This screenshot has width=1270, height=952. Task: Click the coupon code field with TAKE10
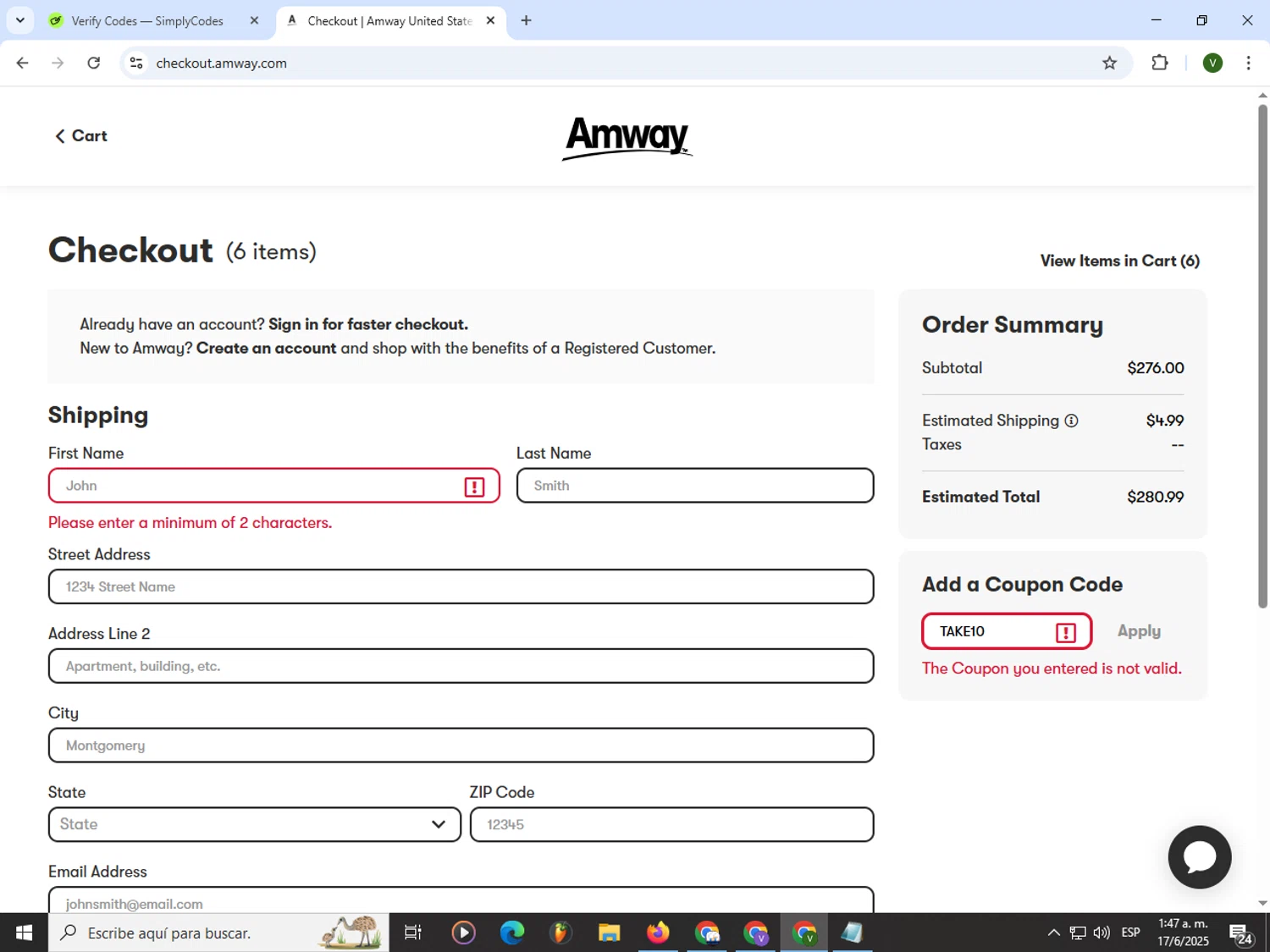tap(1007, 631)
